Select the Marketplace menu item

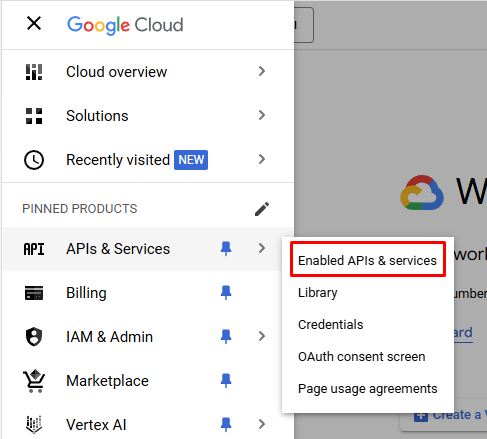[148, 381]
